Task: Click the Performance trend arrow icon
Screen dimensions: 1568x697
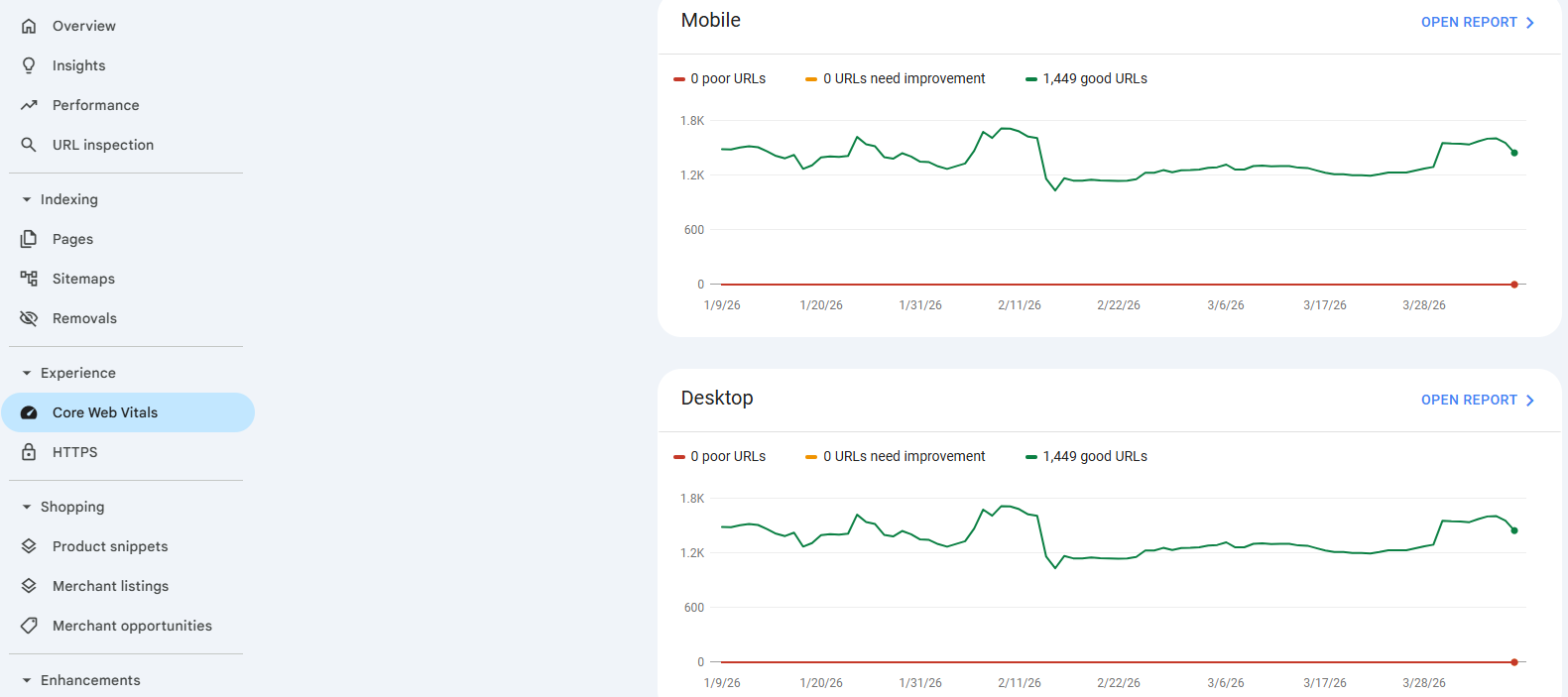Action: pyautogui.click(x=29, y=105)
